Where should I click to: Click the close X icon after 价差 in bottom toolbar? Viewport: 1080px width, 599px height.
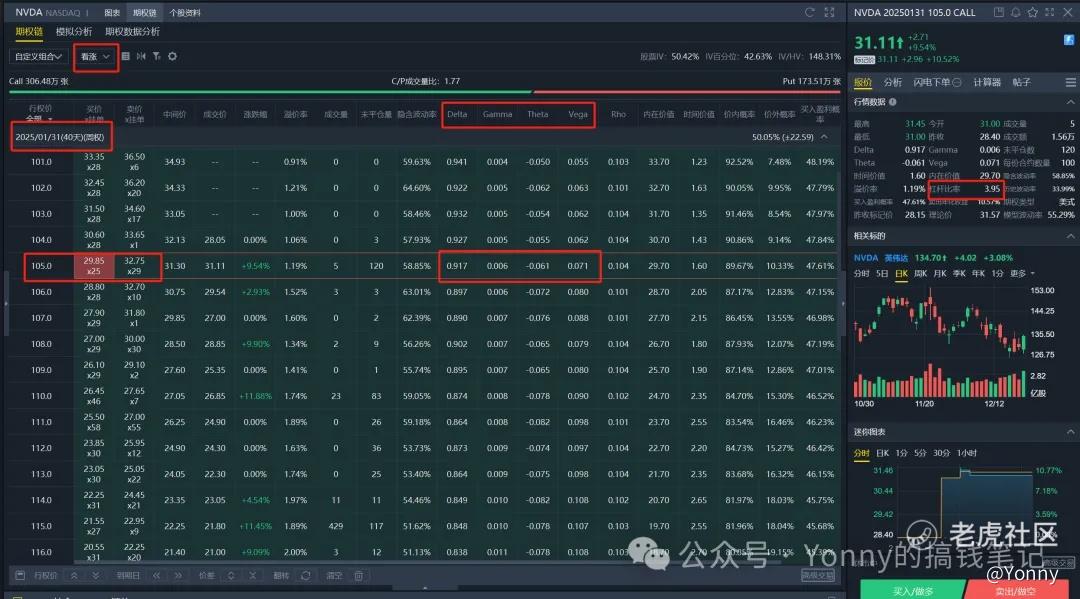[x=253, y=576]
